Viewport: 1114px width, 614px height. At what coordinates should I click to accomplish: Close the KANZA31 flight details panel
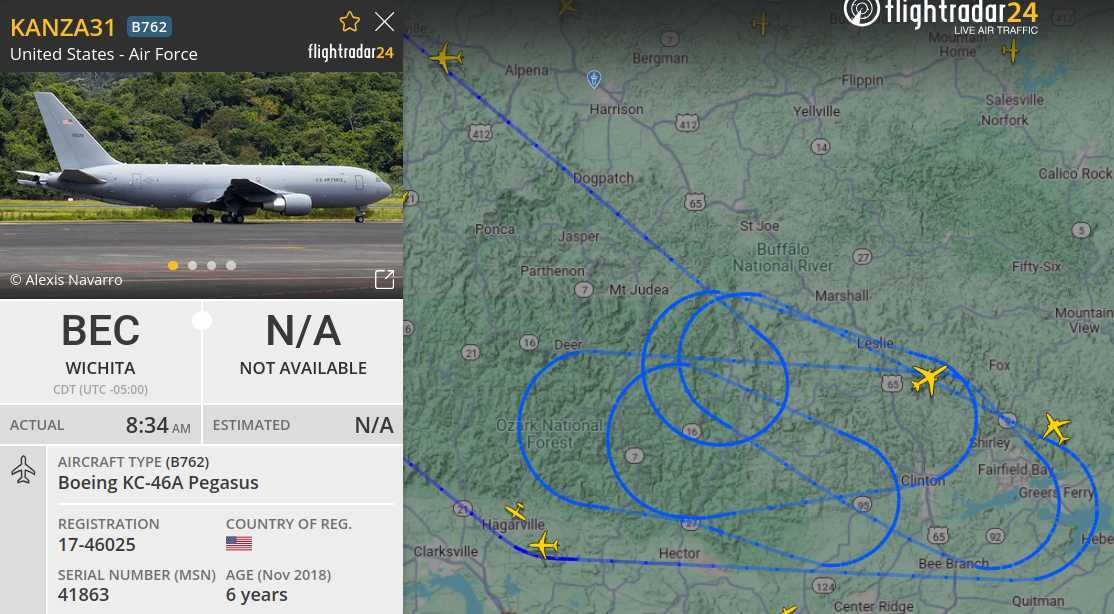coord(384,22)
